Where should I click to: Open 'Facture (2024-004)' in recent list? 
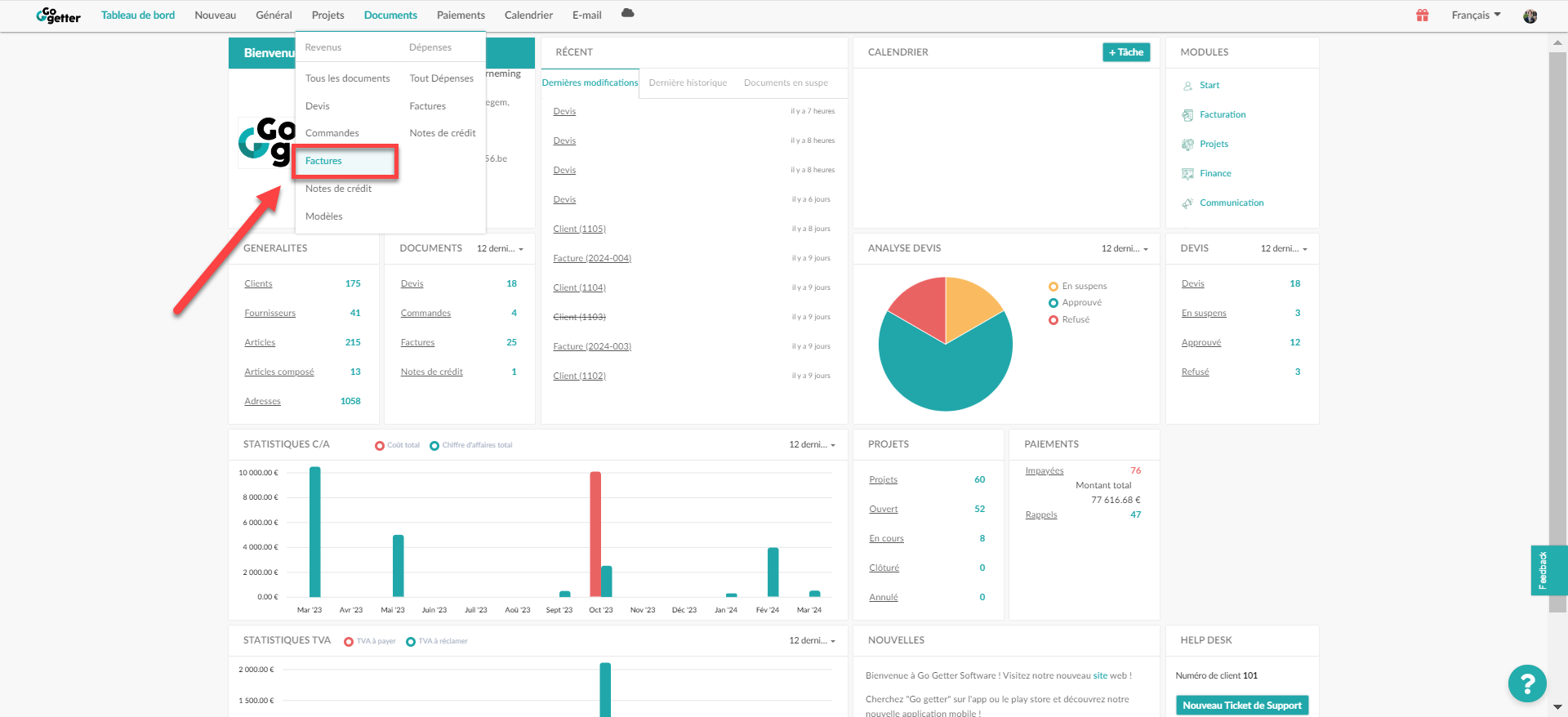pos(592,258)
